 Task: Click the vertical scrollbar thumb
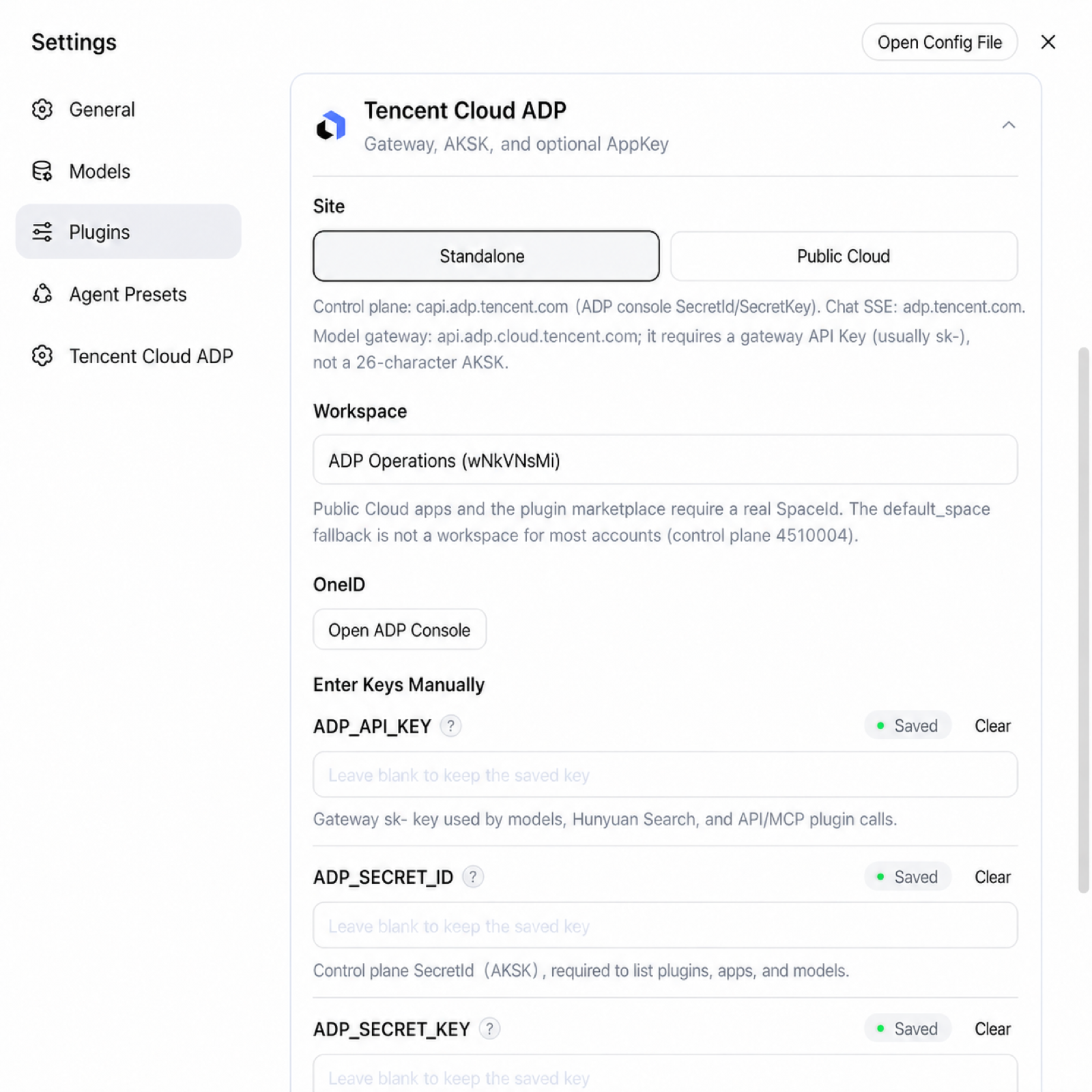[x=1083, y=620]
